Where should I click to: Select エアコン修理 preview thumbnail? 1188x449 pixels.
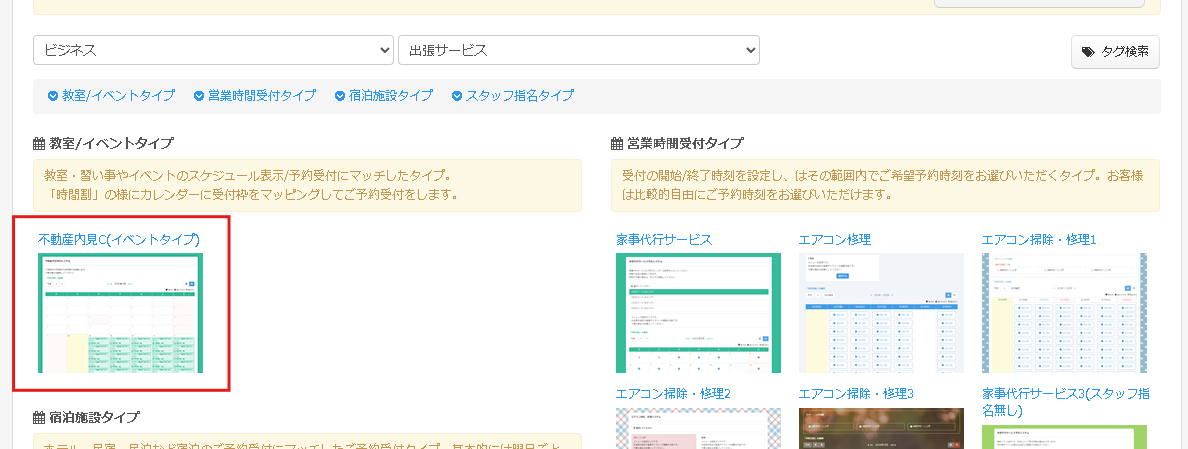coord(881,313)
